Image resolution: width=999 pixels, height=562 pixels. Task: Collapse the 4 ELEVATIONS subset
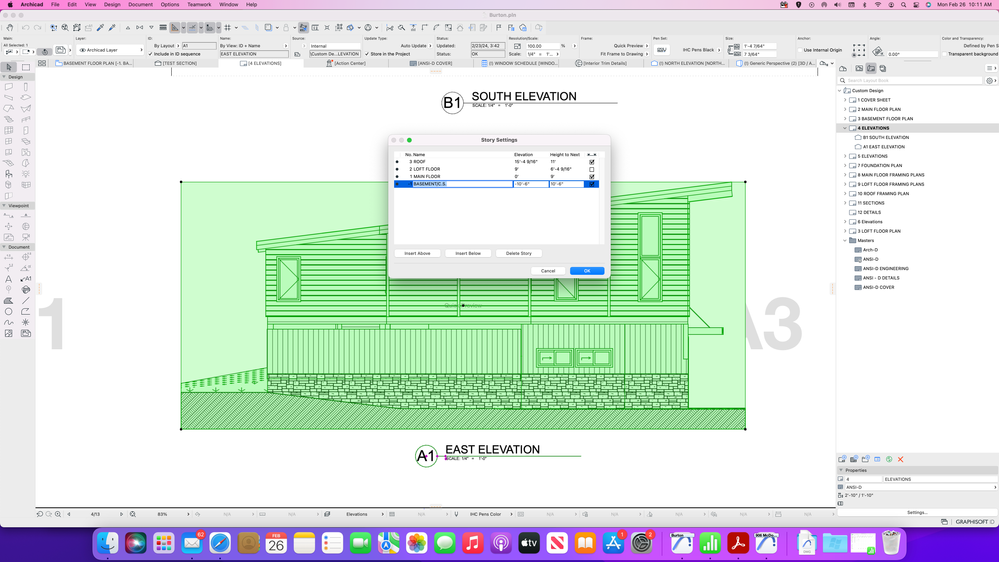tap(845, 128)
